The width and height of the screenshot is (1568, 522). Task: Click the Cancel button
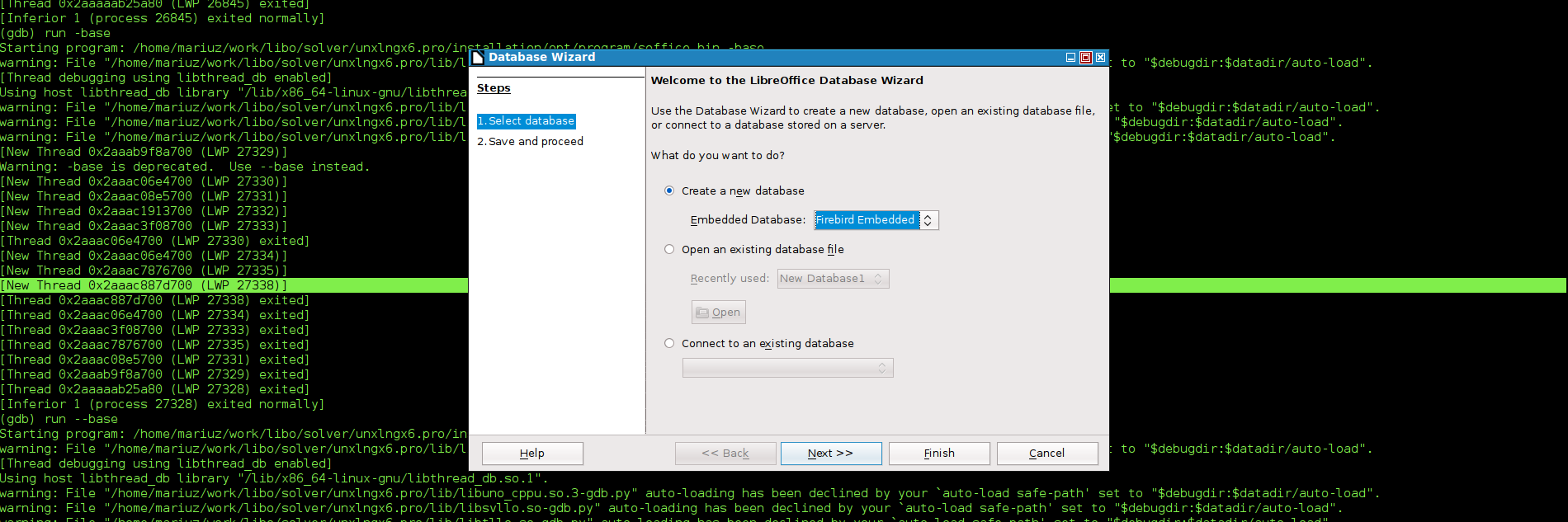tap(1047, 454)
